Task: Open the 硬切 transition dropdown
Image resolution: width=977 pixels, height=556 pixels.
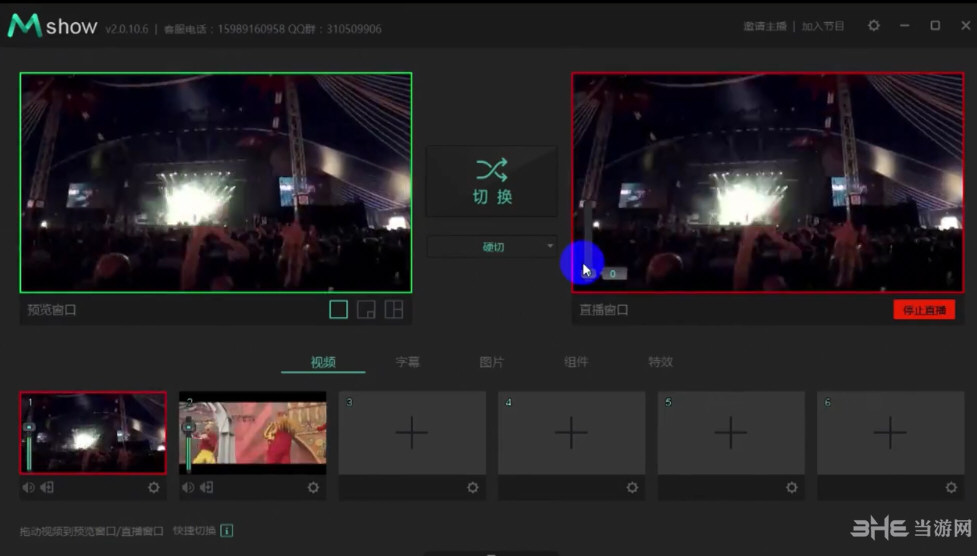Action: coord(491,246)
